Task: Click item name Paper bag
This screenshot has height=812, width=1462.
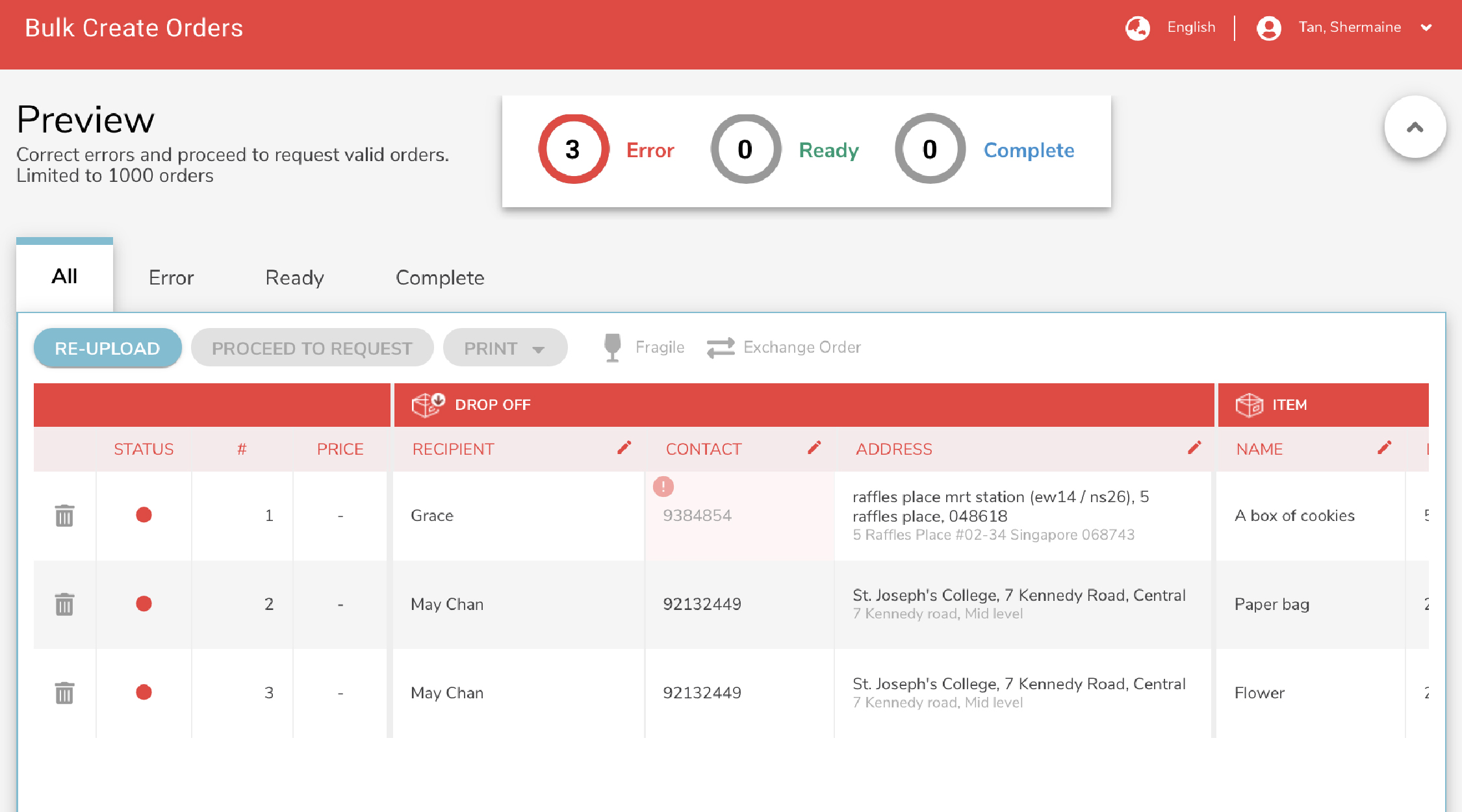Action: coord(1272,605)
